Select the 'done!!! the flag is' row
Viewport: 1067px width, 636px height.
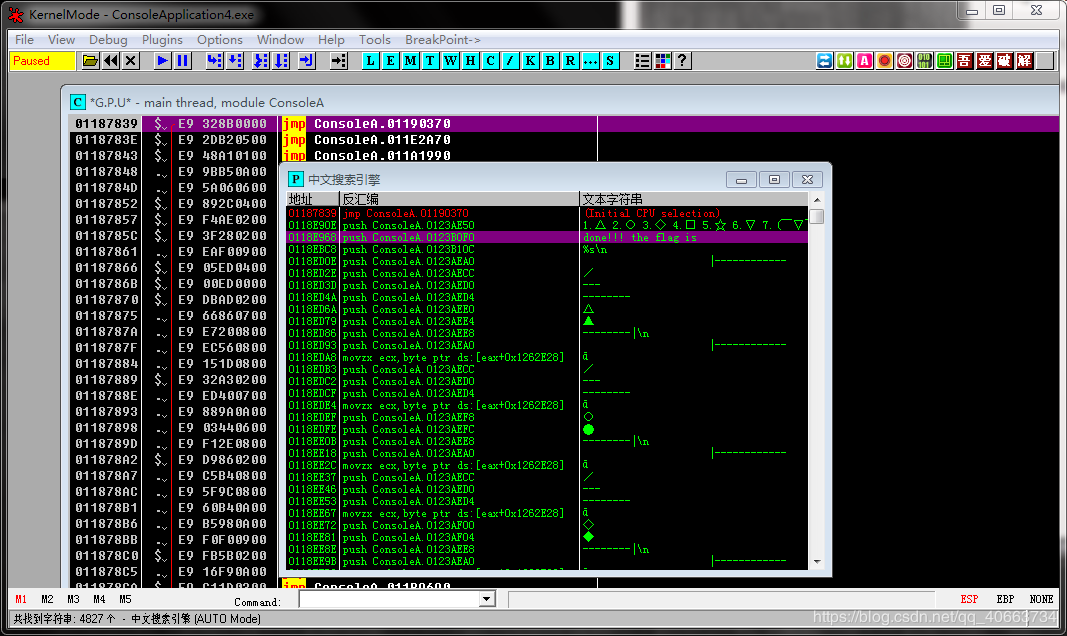[x=548, y=237]
